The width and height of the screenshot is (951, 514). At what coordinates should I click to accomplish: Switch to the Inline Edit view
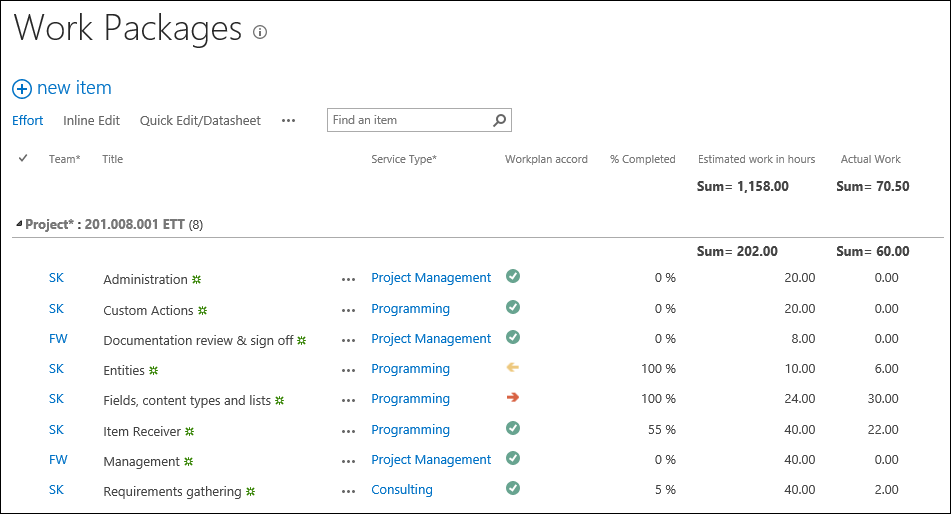click(91, 121)
